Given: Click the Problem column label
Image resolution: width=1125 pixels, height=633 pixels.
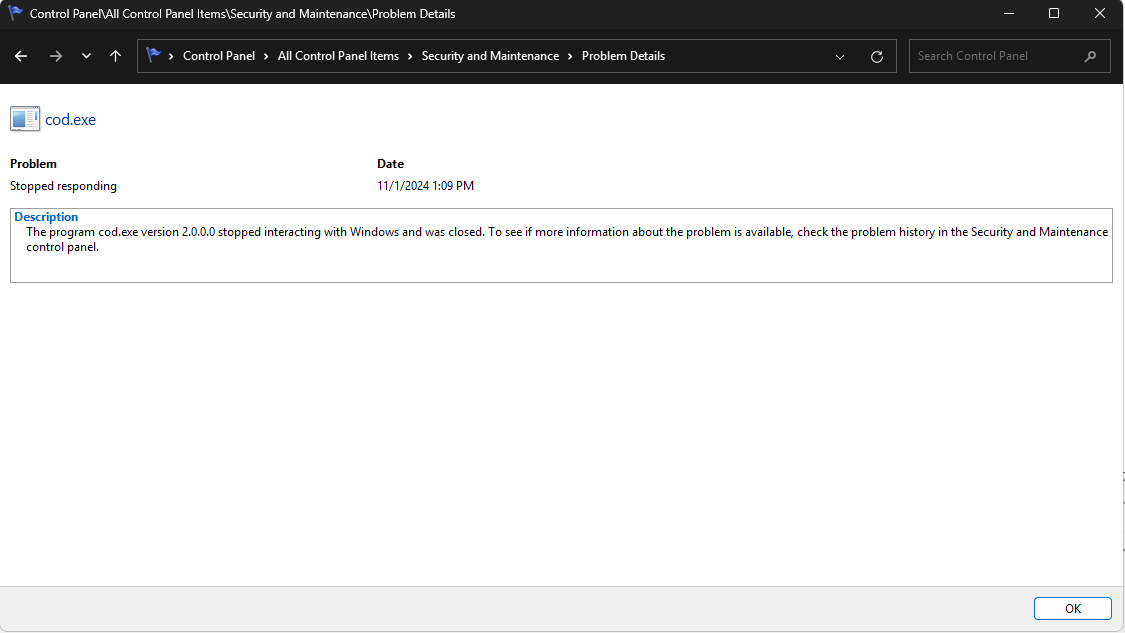Looking at the screenshot, I should (x=33, y=164).
